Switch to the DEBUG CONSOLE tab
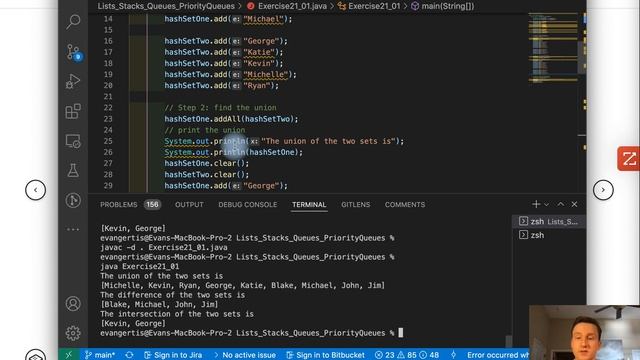This screenshot has width=640, height=360. pyautogui.click(x=247, y=204)
